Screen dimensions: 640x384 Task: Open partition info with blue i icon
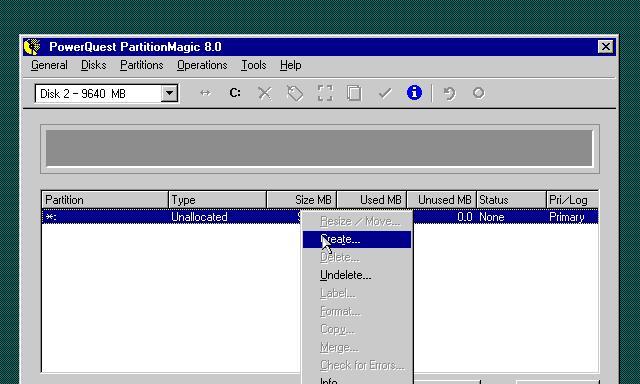point(414,93)
